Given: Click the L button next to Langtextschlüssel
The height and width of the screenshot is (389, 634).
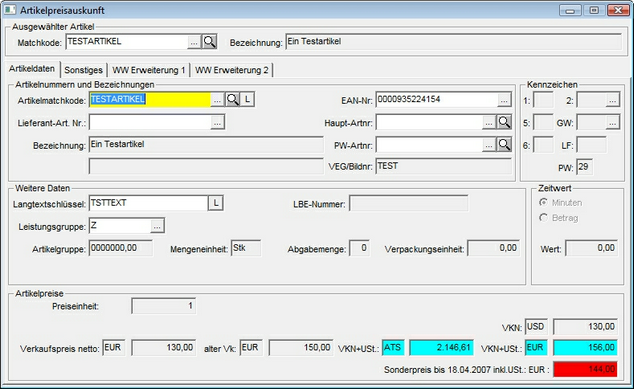Looking at the screenshot, I should click(216, 203).
